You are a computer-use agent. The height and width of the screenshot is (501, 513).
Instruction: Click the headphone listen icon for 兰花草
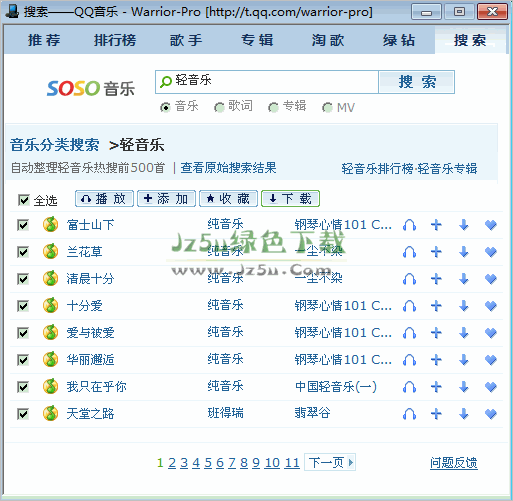[409, 252]
